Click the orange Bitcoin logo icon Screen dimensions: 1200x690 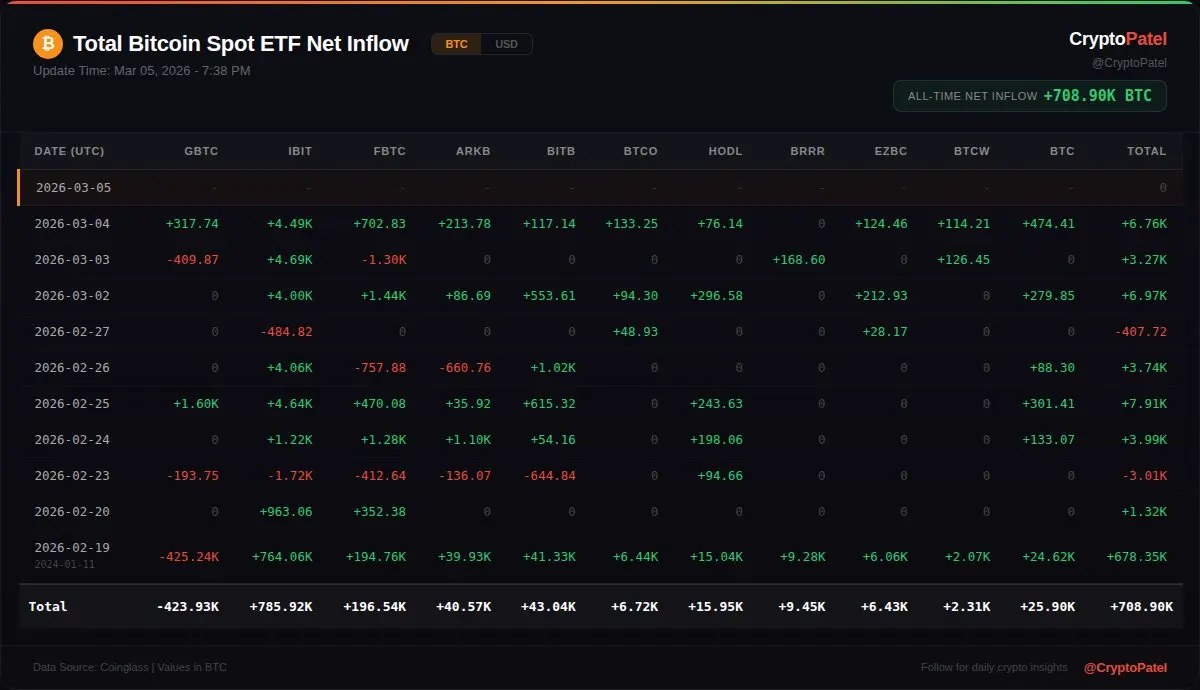47,44
